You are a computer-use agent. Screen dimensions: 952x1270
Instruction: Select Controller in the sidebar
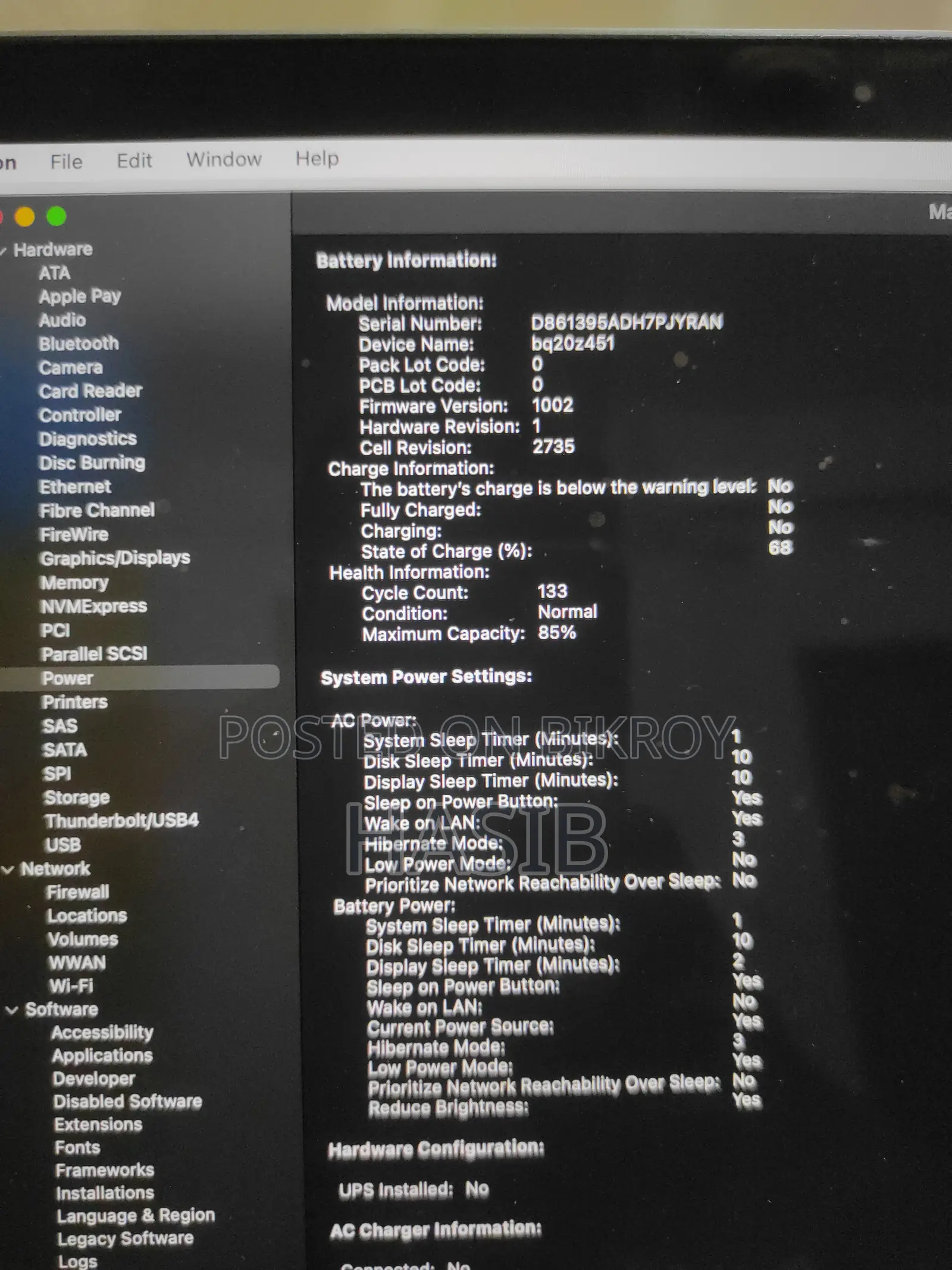tap(80, 415)
